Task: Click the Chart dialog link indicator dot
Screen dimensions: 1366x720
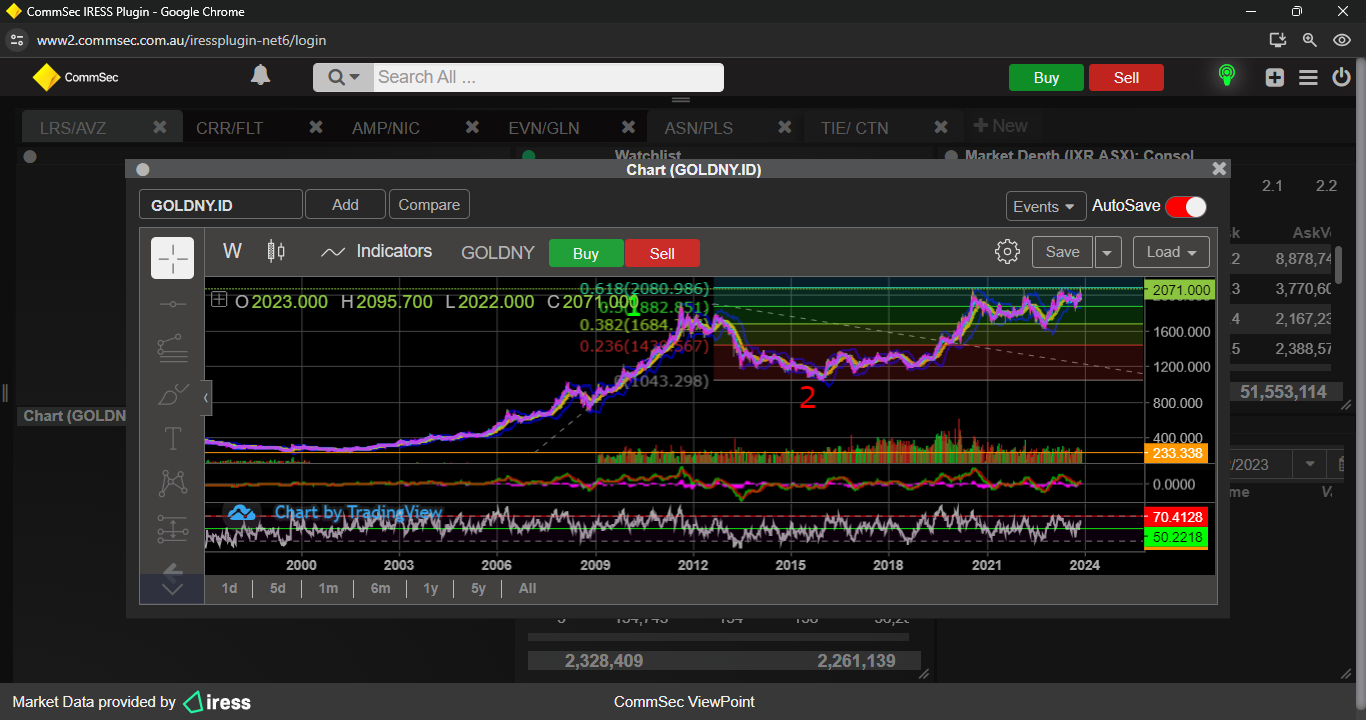Action: (x=142, y=170)
